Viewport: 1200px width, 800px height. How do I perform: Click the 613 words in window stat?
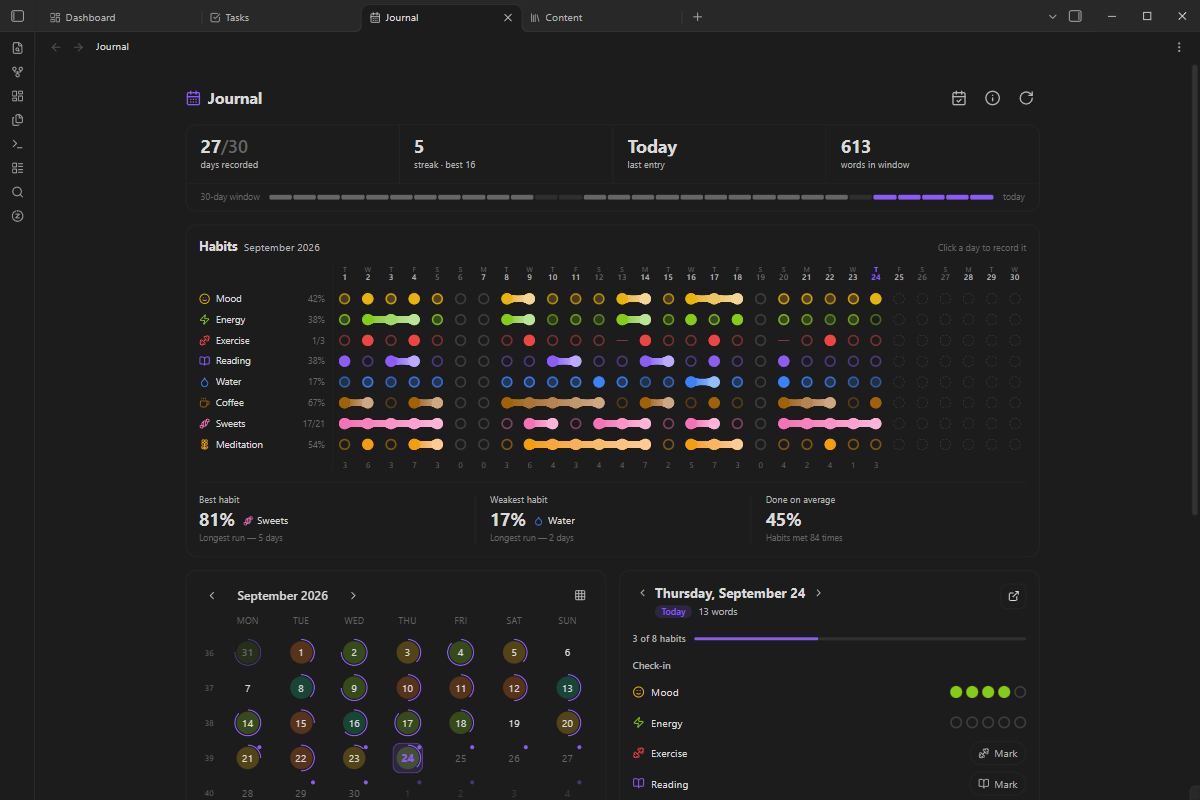pos(932,154)
